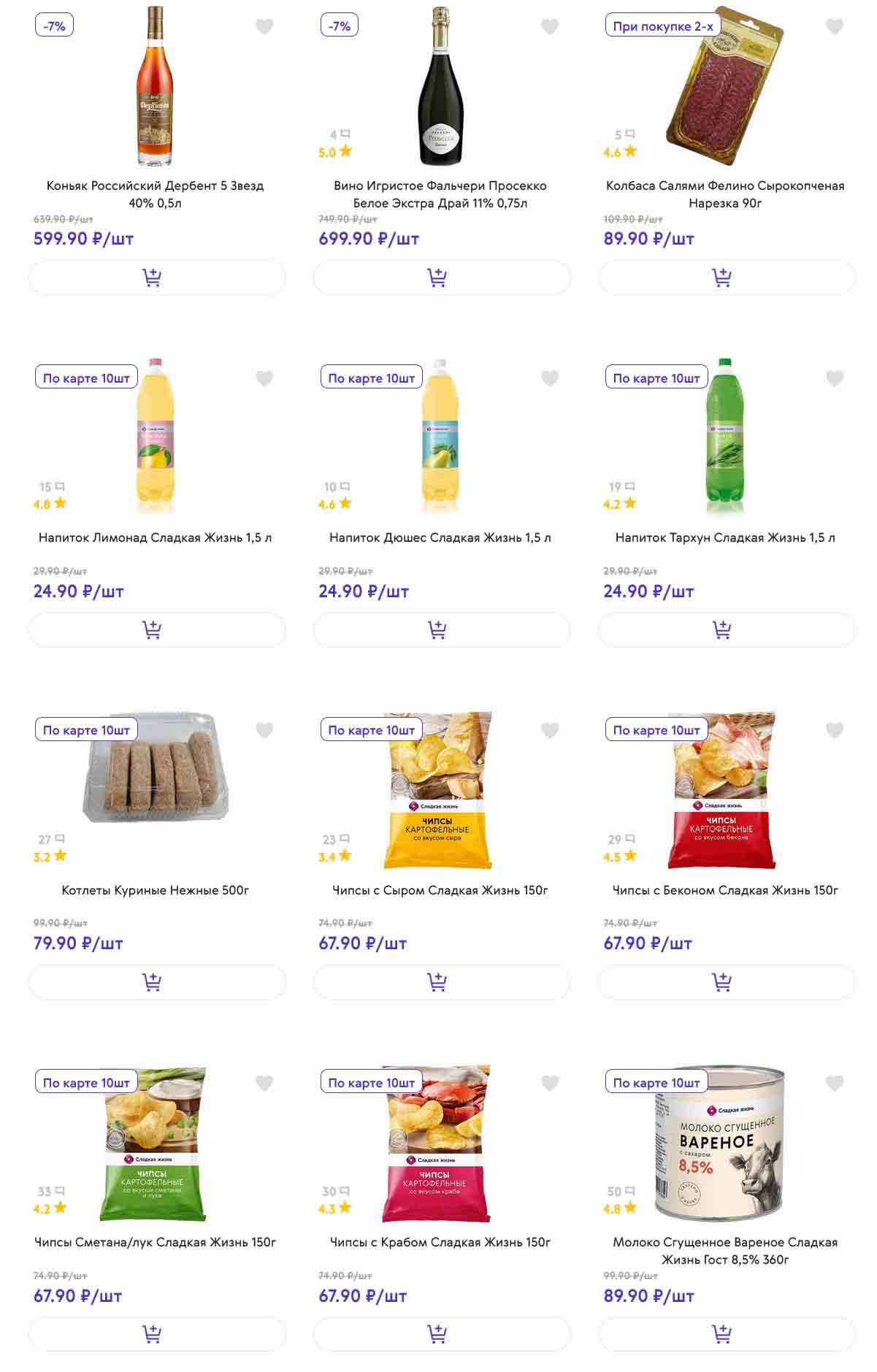Viewport: 877px width, 1372px height.
Task: Open the Тархун green bottle image
Action: (724, 438)
